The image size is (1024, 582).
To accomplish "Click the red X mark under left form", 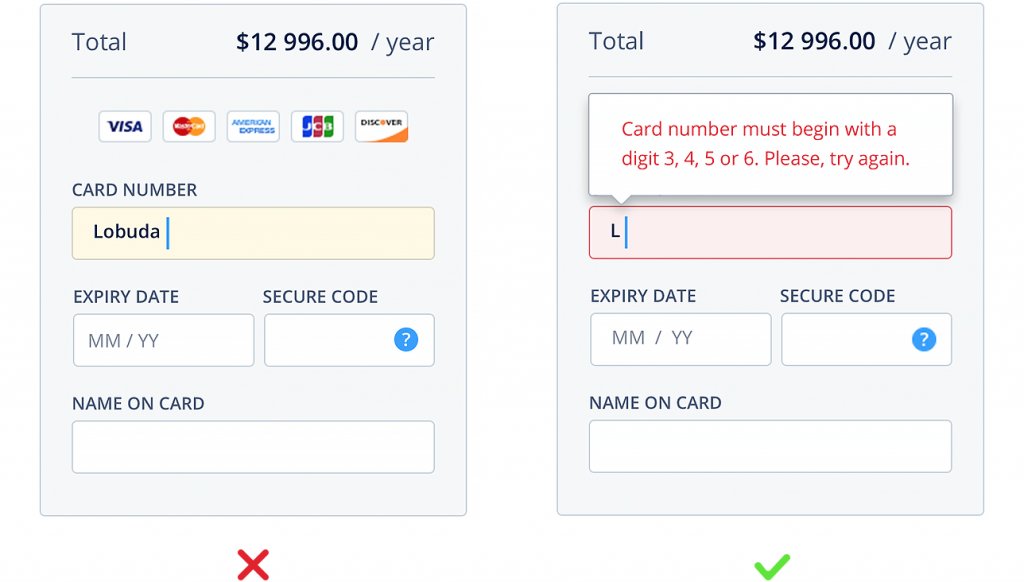I will click(x=253, y=565).
